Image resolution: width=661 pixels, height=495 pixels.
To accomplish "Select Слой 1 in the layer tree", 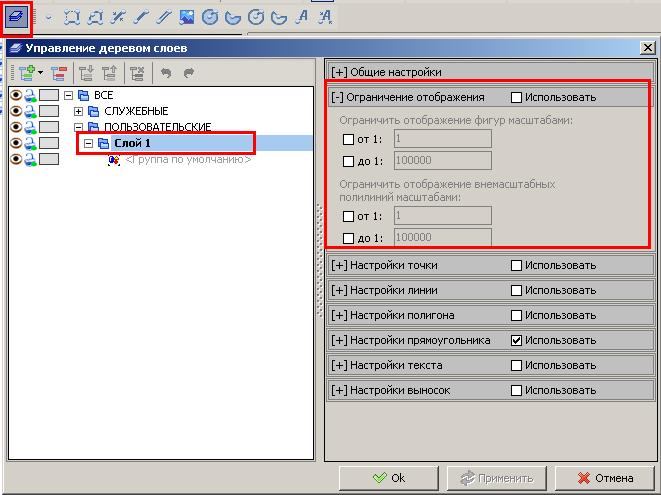I will coord(131,143).
